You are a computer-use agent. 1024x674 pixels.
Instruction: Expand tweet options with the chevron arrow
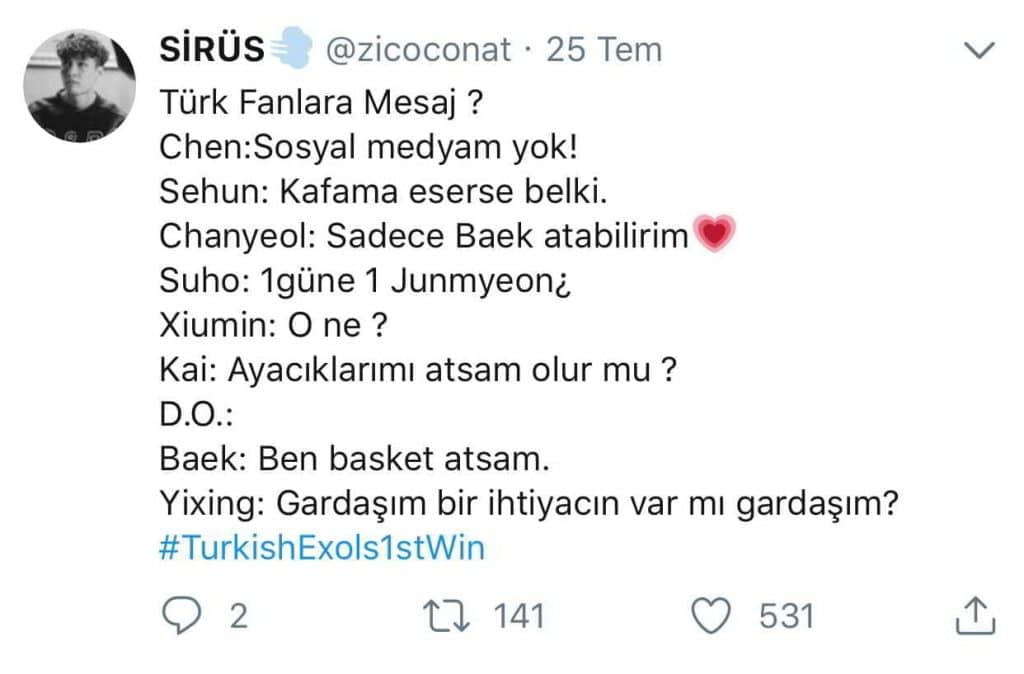[978, 49]
